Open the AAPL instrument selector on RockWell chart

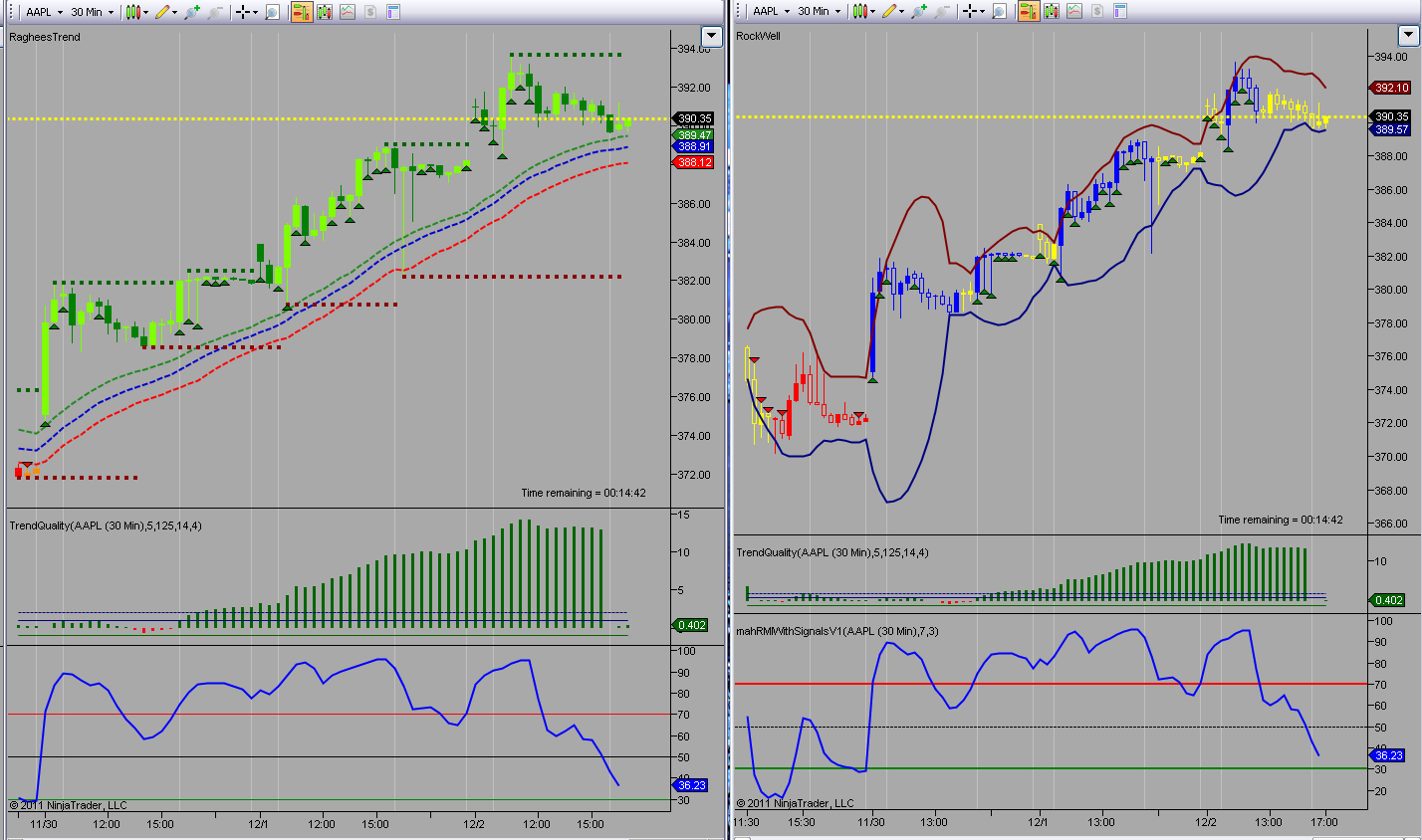(771, 12)
